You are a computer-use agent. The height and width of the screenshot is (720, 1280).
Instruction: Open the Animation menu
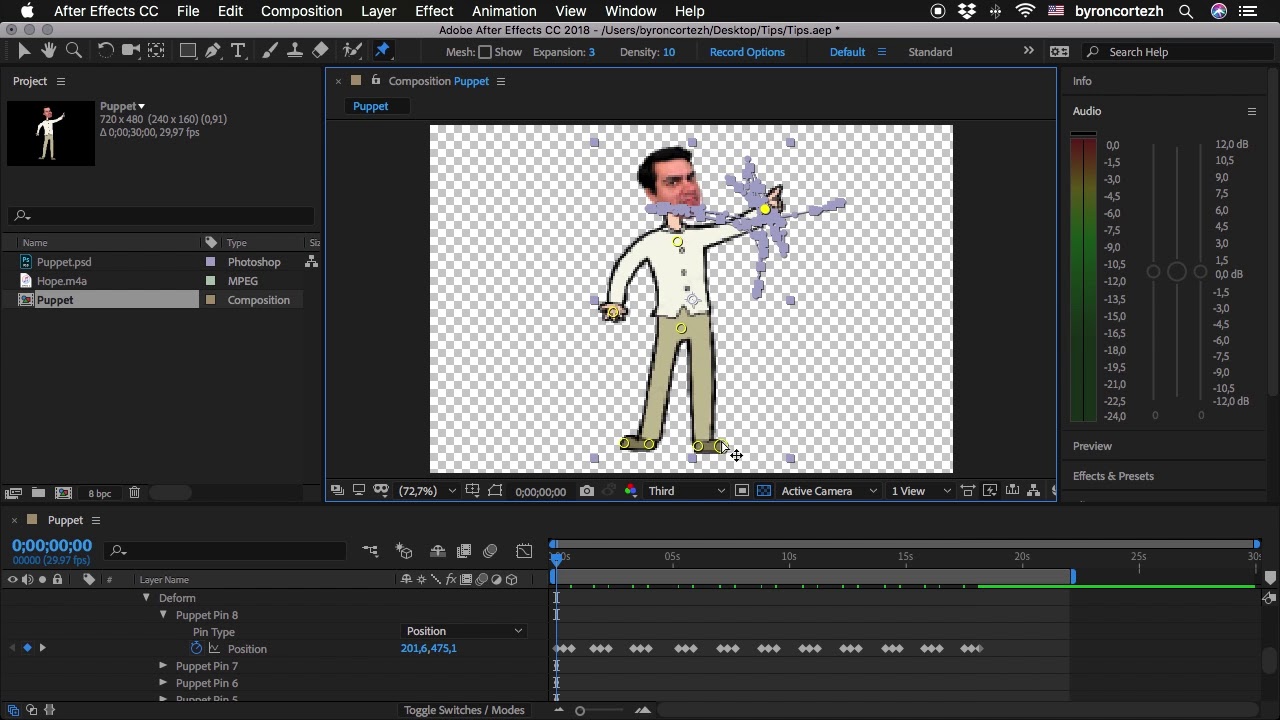(504, 11)
